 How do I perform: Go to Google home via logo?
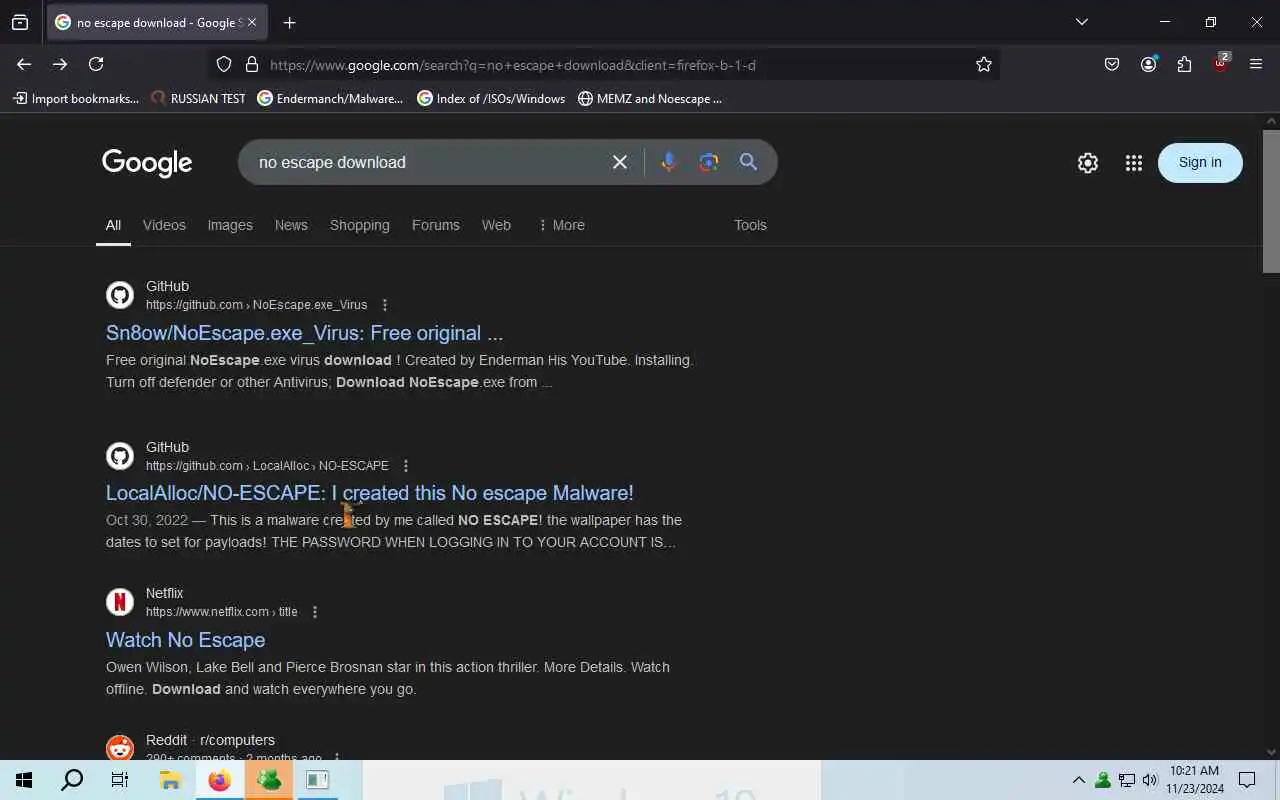point(147,163)
